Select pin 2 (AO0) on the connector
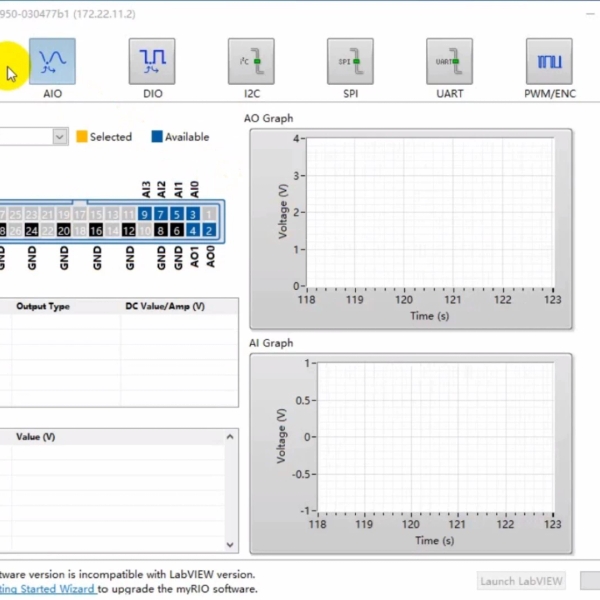 [209, 230]
